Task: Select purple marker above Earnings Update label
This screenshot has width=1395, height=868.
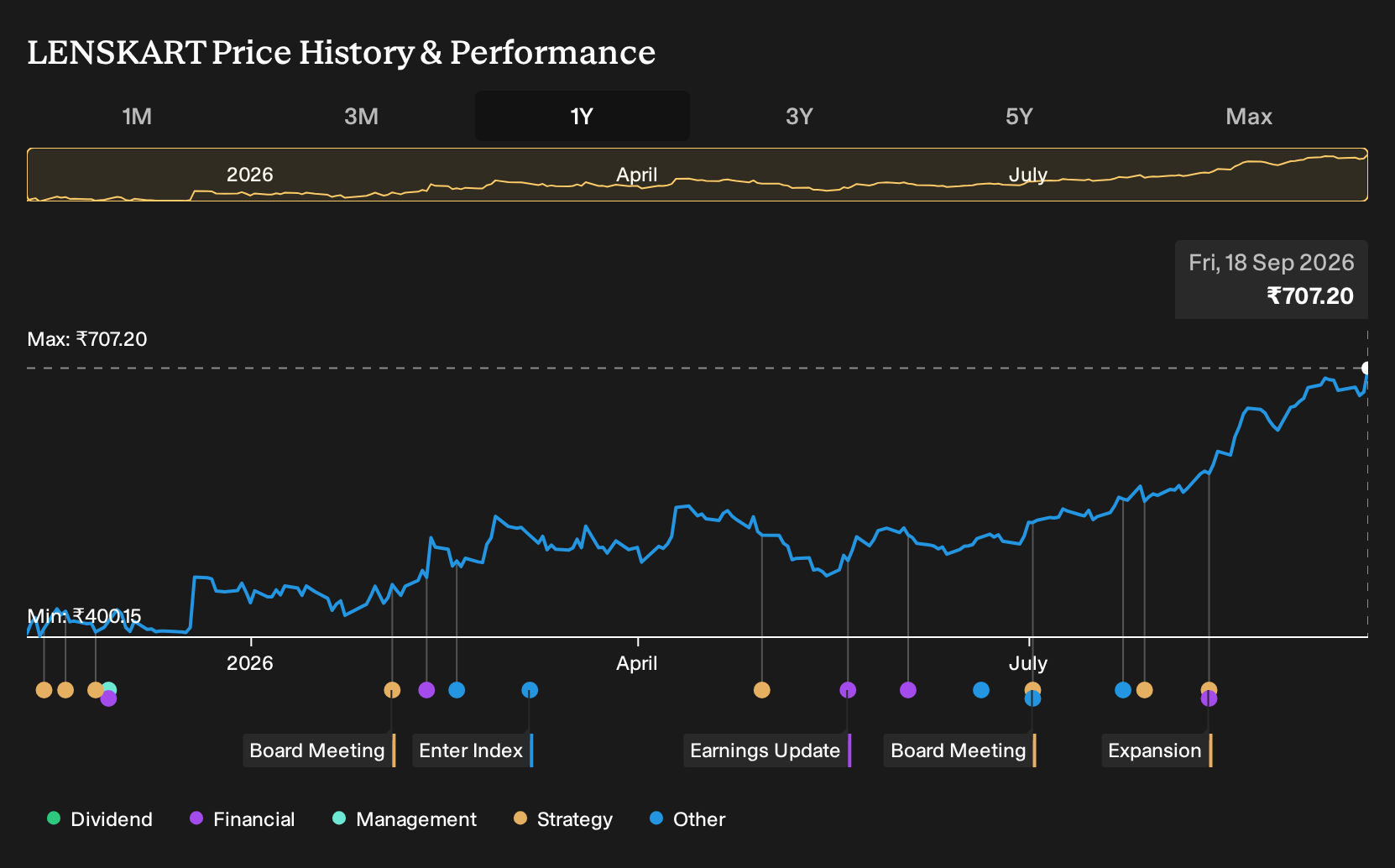Action: [848, 690]
